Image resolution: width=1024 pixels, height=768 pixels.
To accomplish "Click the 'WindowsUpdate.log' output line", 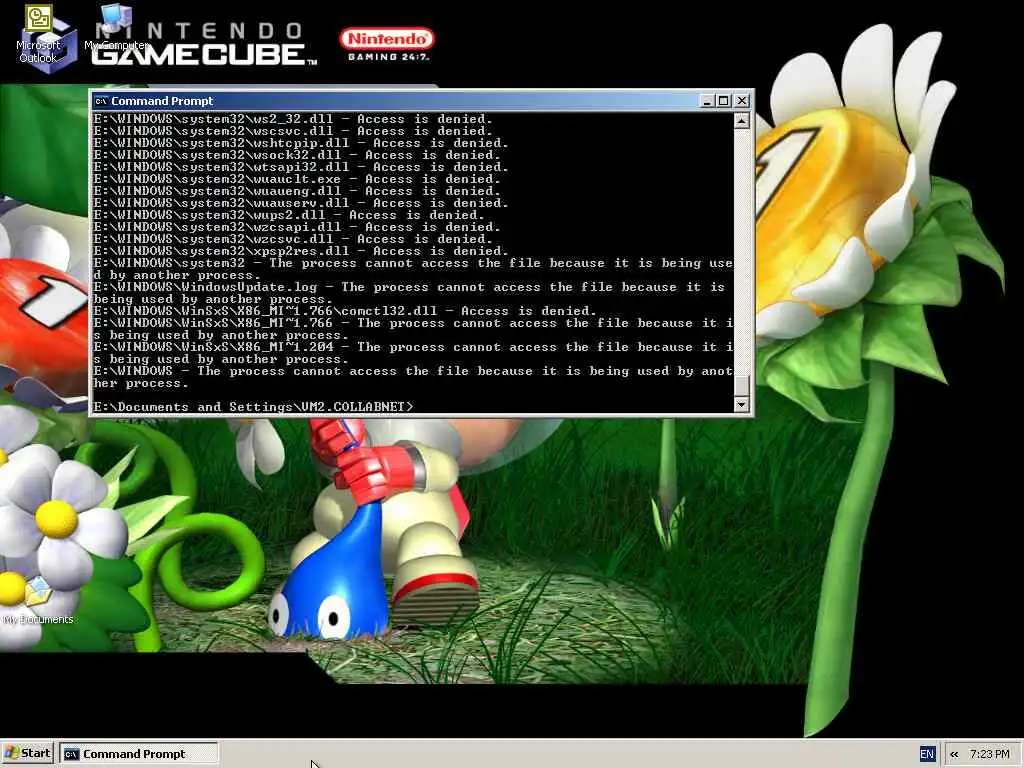I will [411, 293].
